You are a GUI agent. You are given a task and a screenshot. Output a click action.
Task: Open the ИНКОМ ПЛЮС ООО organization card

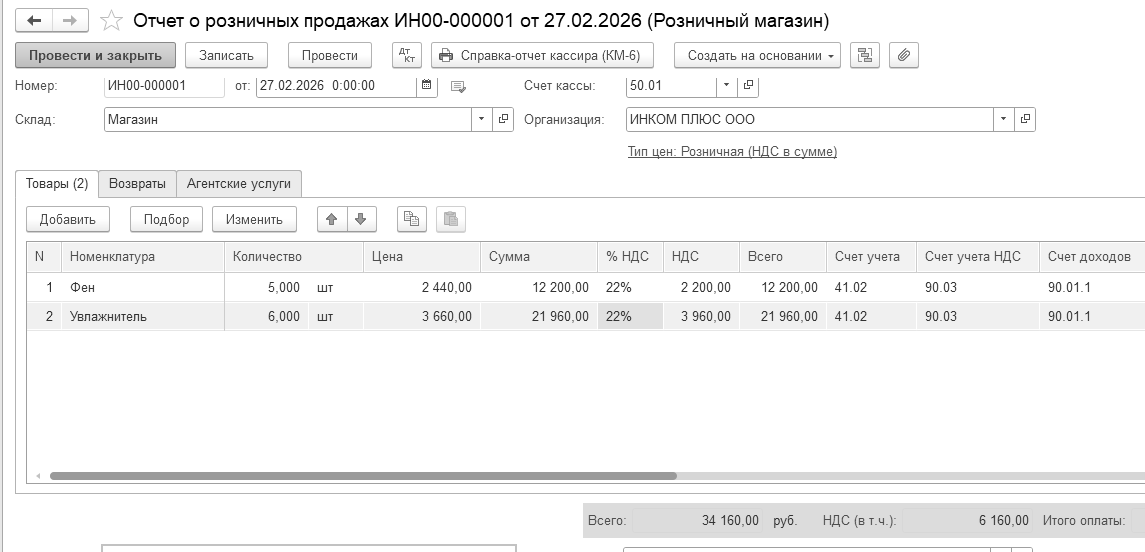click(1025, 119)
